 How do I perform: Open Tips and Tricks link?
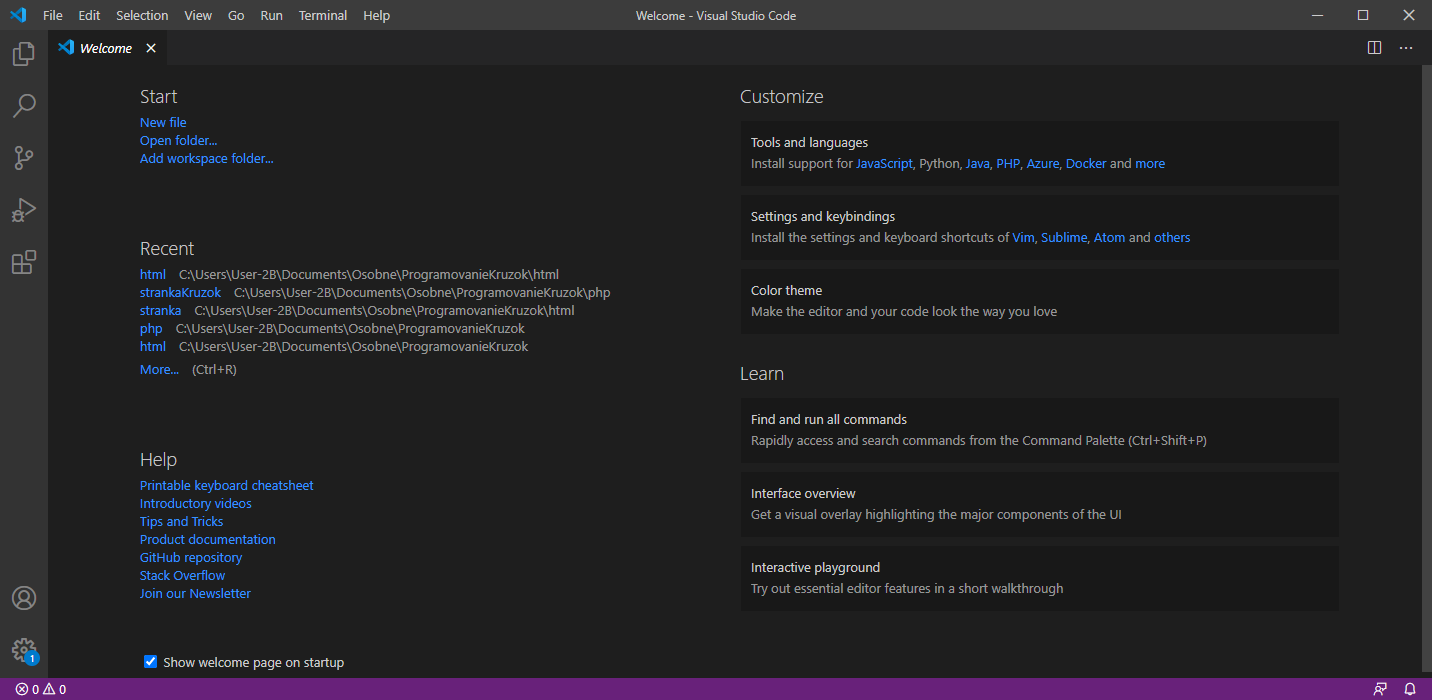(181, 522)
